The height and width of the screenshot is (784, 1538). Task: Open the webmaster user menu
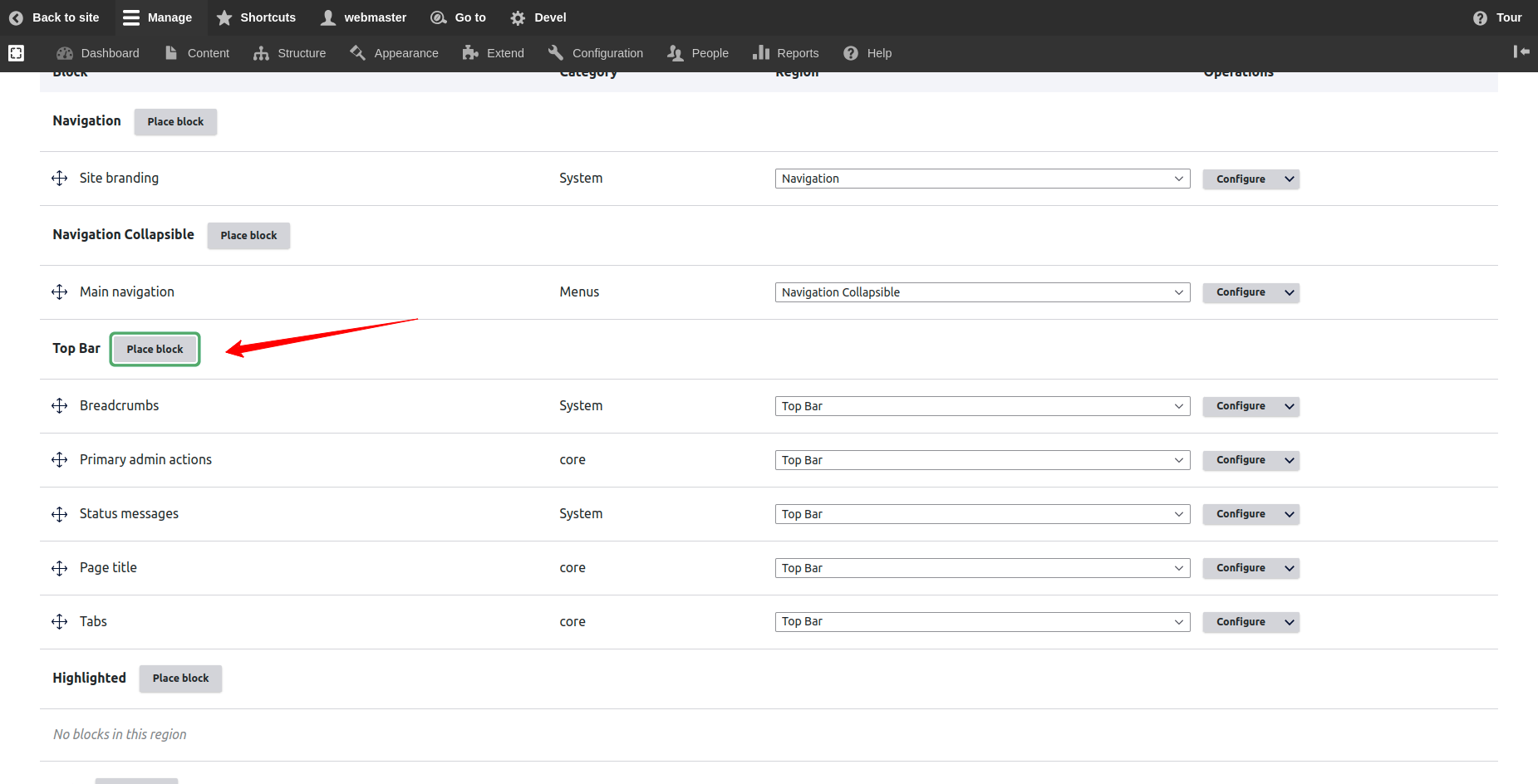pyautogui.click(x=364, y=17)
